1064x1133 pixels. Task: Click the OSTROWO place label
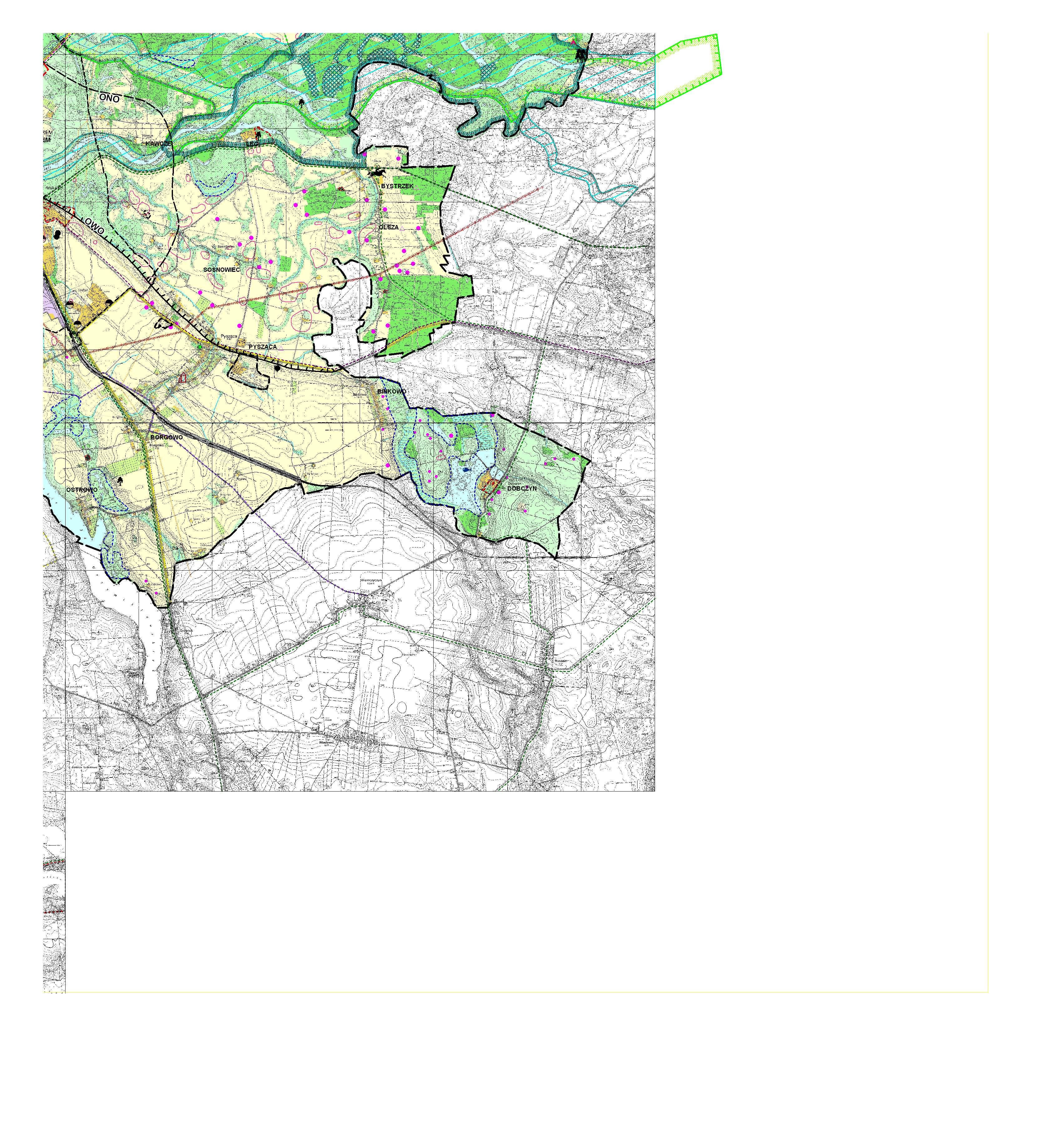click(x=81, y=489)
